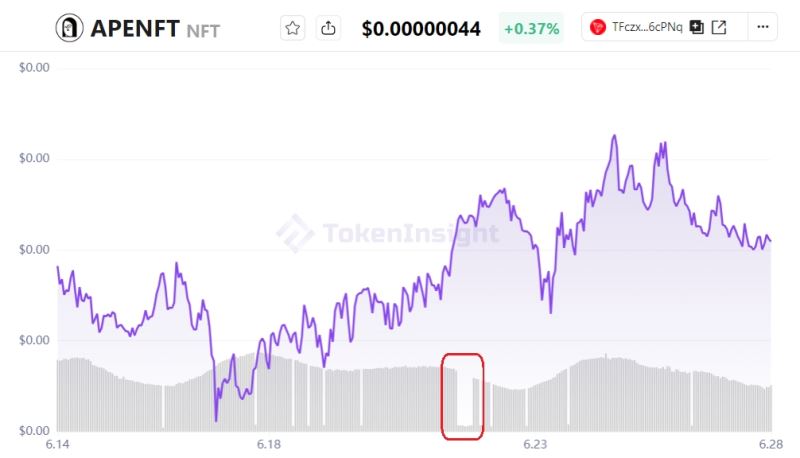Screen dimensions: 800x458
Task: Click the NFT ticker symbol label
Action: click(x=204, y=30)
